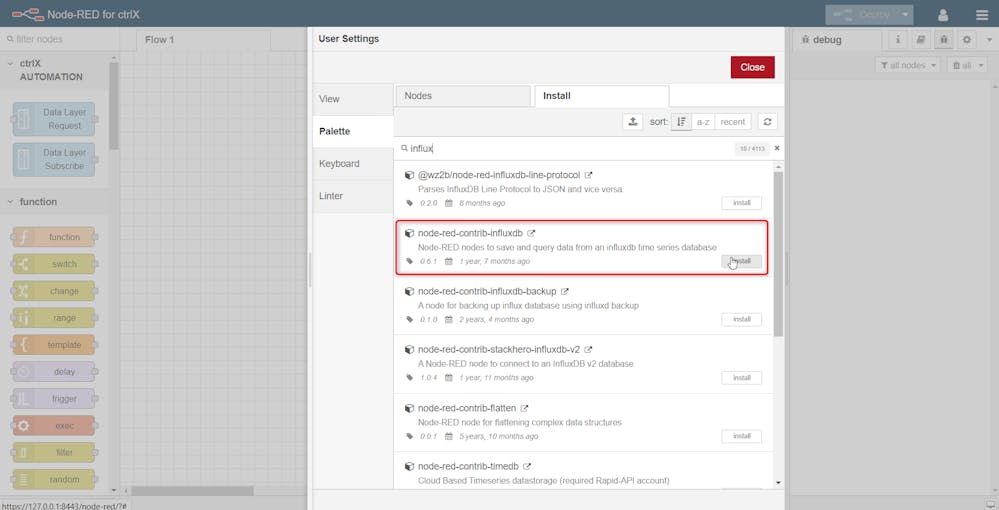This screenshot has height=510, width=999.
Task: Select the Data Layer Subscribe node
Action: [x=54, y=159]
